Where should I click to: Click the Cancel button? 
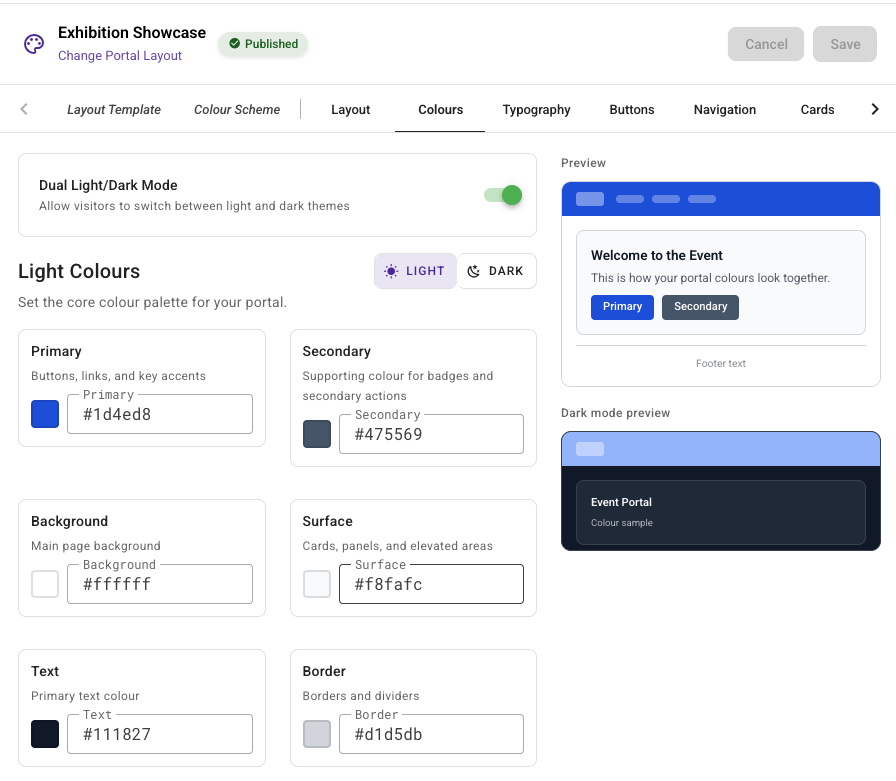tap(766, 44)
